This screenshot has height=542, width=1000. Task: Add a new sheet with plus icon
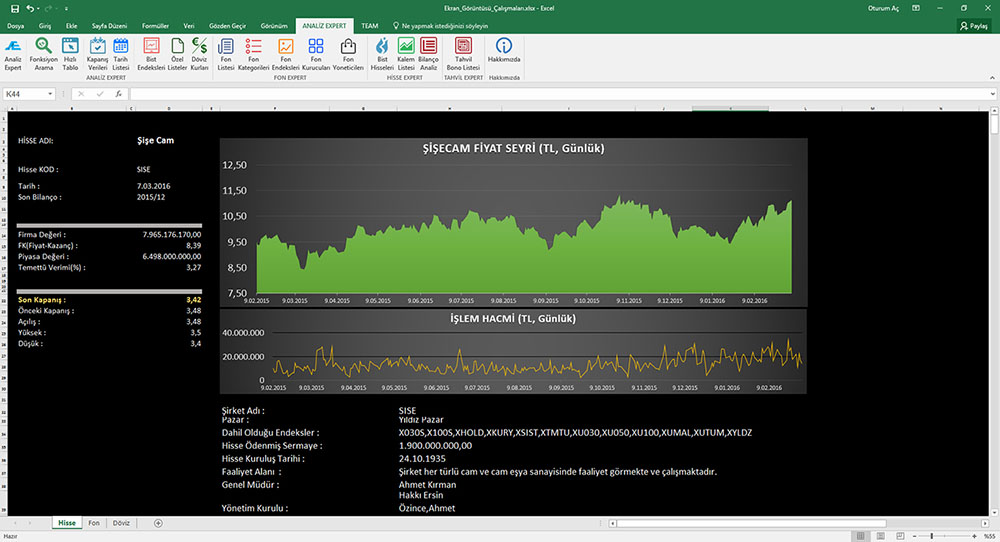pos(158,523)
